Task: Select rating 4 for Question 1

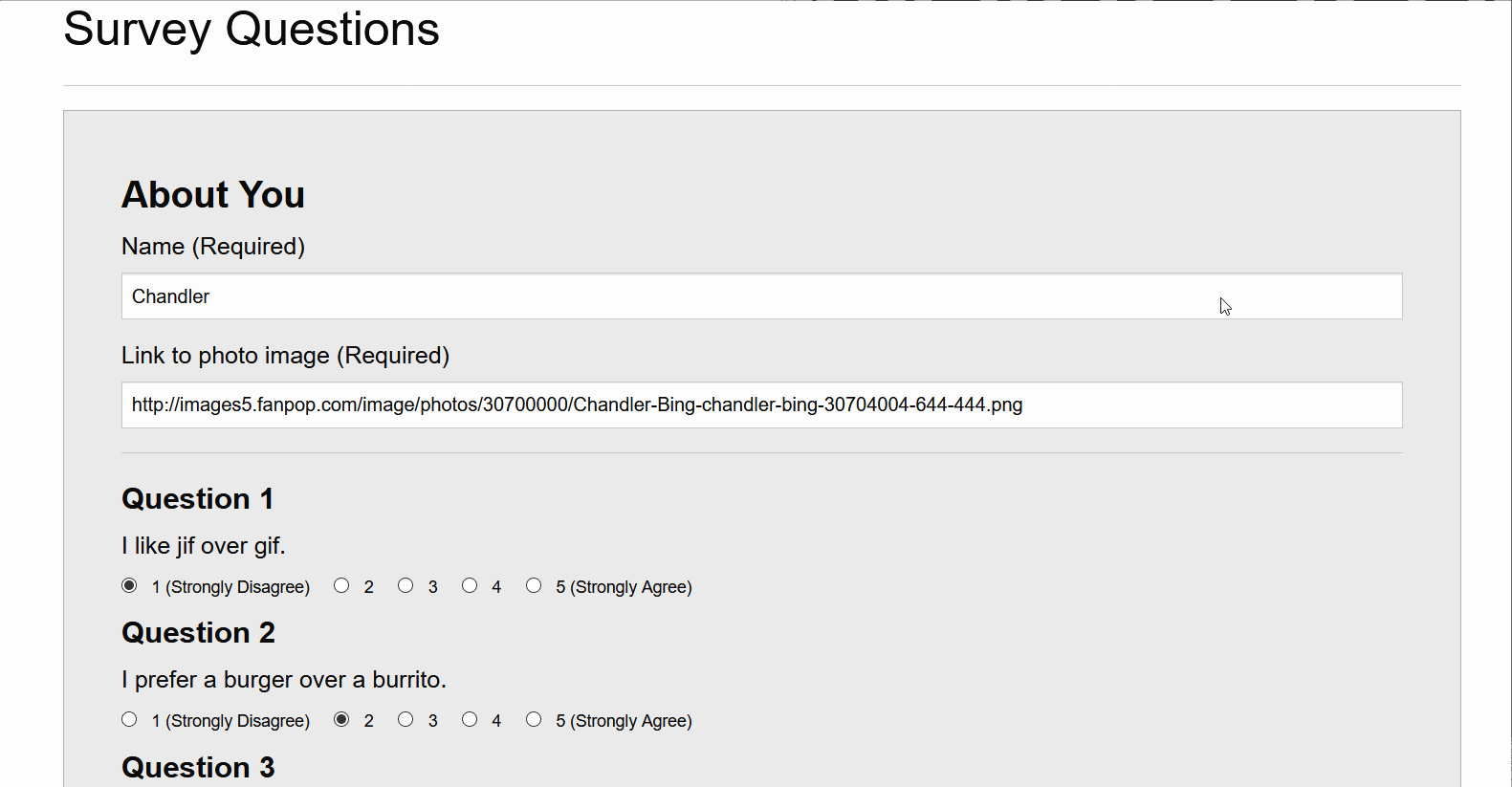Action: coord(470,585)
